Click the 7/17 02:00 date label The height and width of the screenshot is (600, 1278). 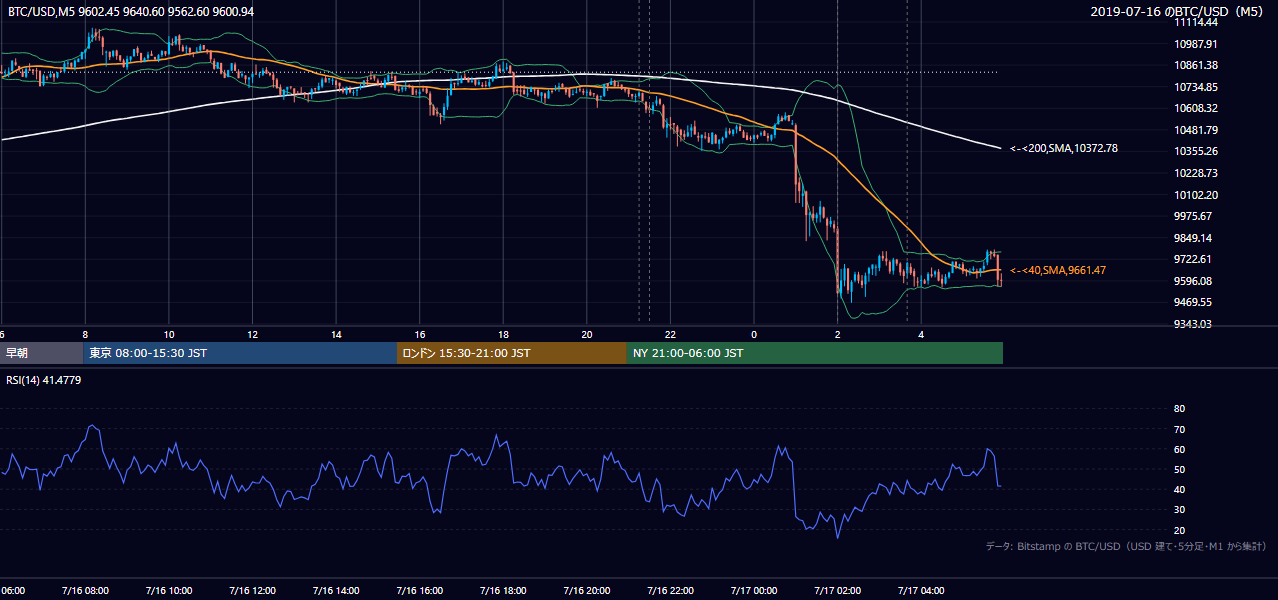837,591
